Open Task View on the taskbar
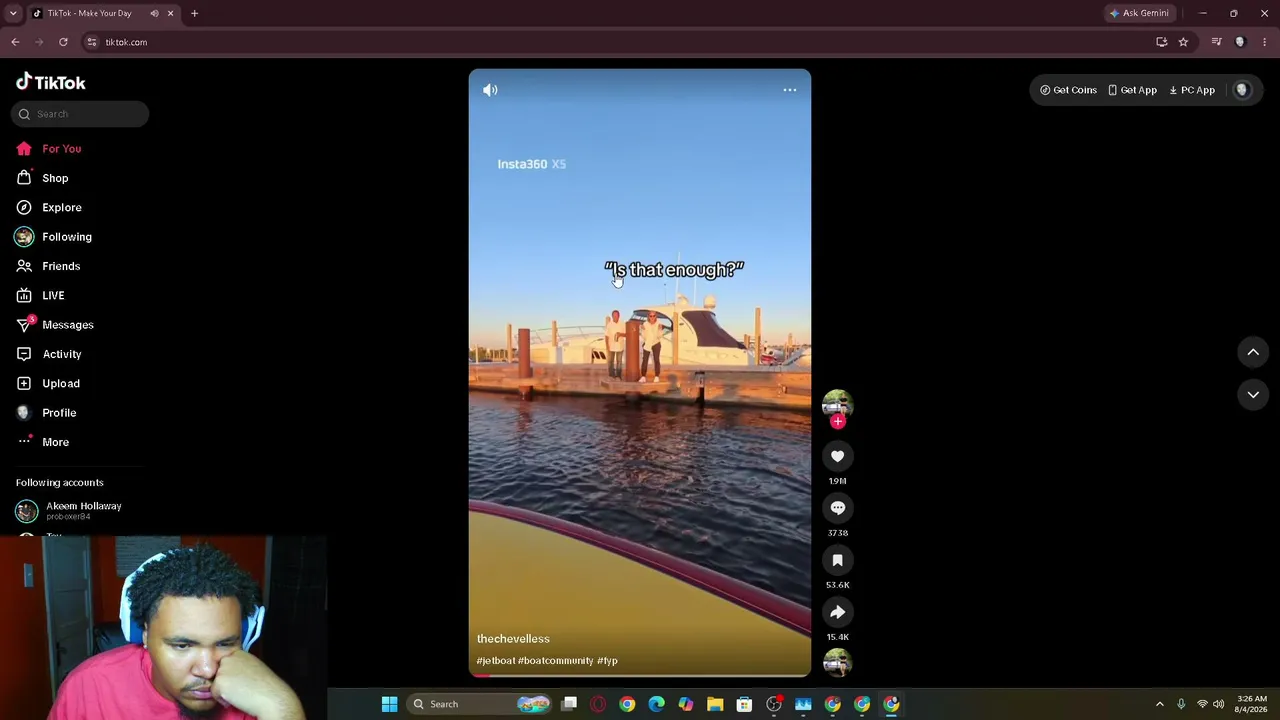1280x720 pixels. click(x=569, y=704)
